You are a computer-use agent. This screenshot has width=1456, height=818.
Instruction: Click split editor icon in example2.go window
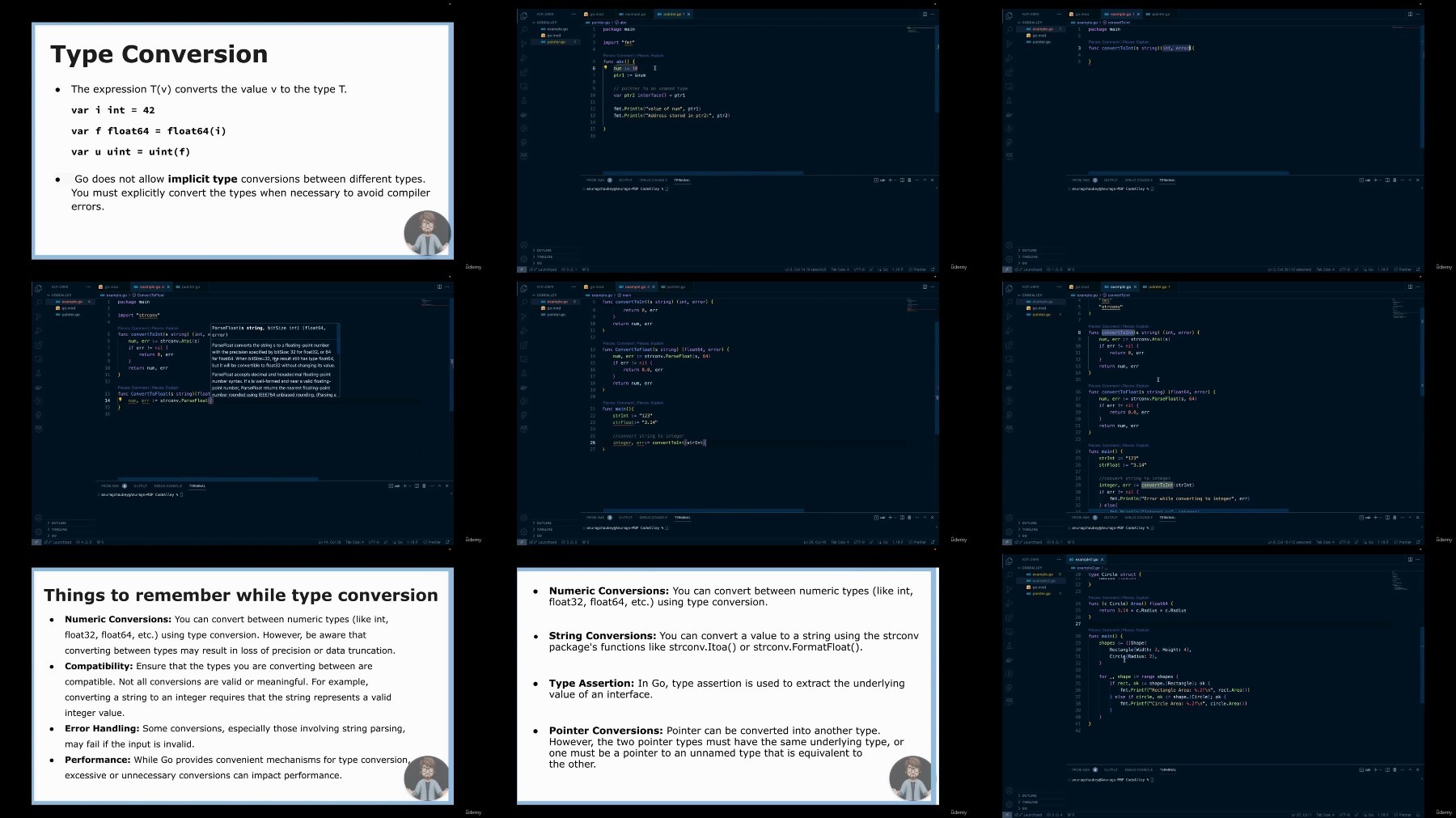1410,559
